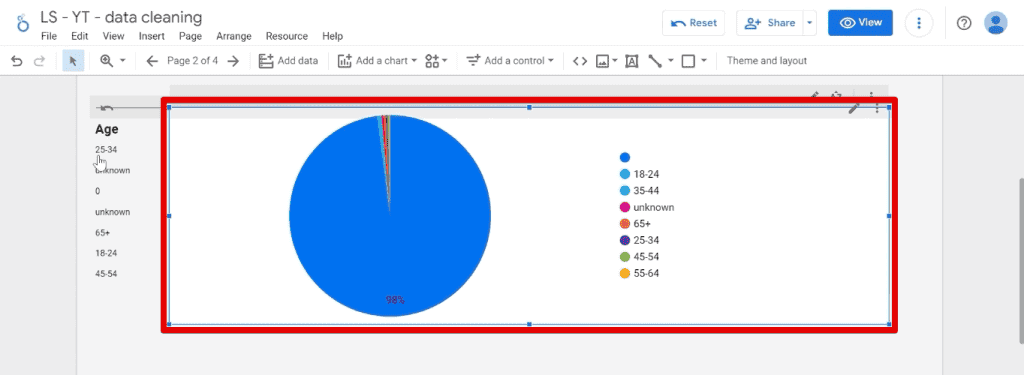
Task: Open the Help menu
Action: pyautogui.click(x=332, y=36)
